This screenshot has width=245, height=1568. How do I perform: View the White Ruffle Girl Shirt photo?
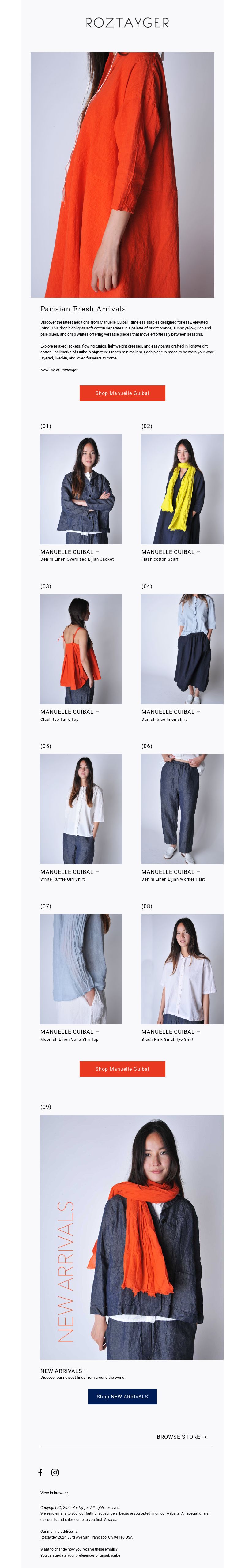pyautogui.click(x=81, y=809)
